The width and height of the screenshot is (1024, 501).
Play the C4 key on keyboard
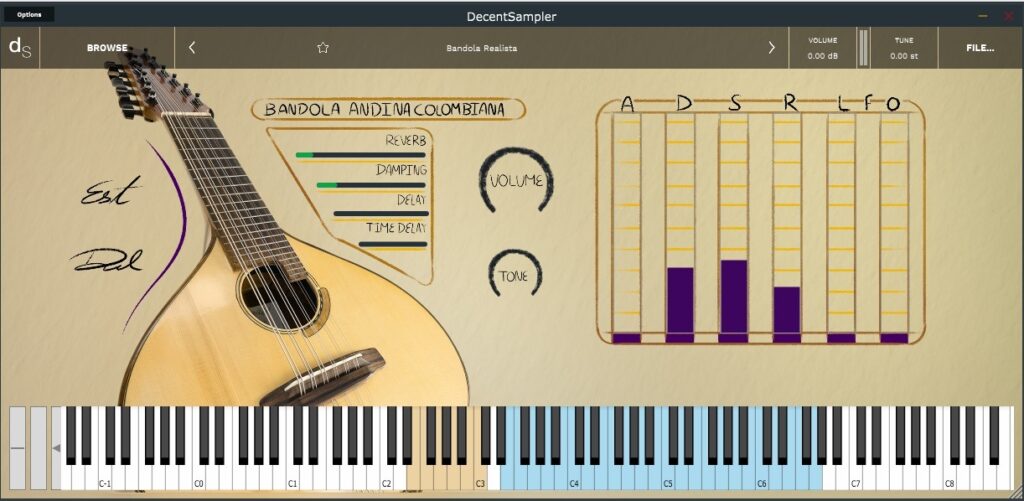coord(574,478)
